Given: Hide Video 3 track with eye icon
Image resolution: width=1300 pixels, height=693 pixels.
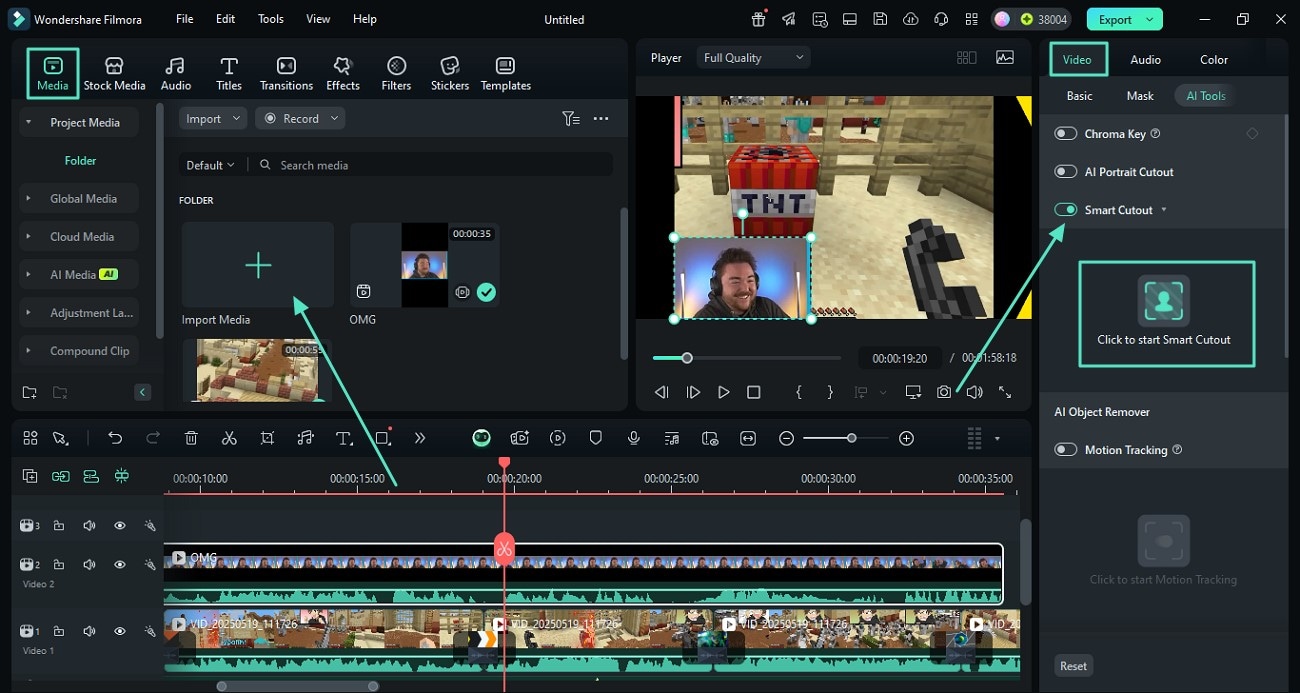Looking at the screenshot, I should [120, 525].
